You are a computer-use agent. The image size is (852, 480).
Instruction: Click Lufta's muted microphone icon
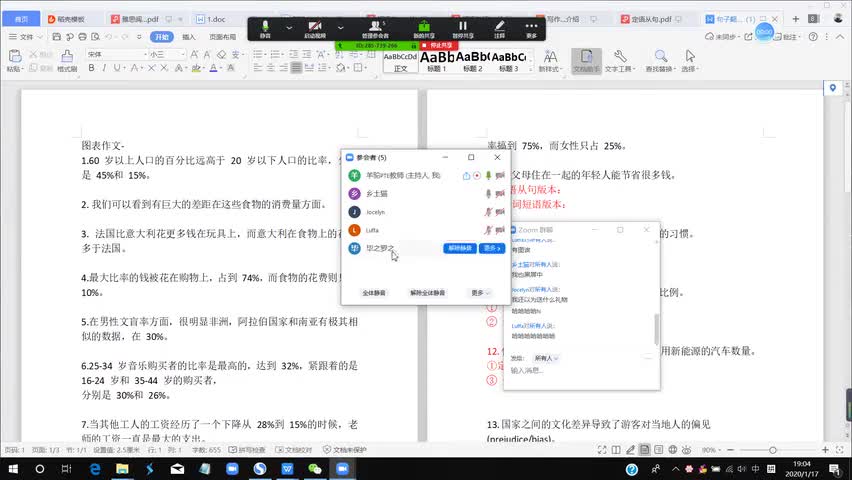pos(488,230)
